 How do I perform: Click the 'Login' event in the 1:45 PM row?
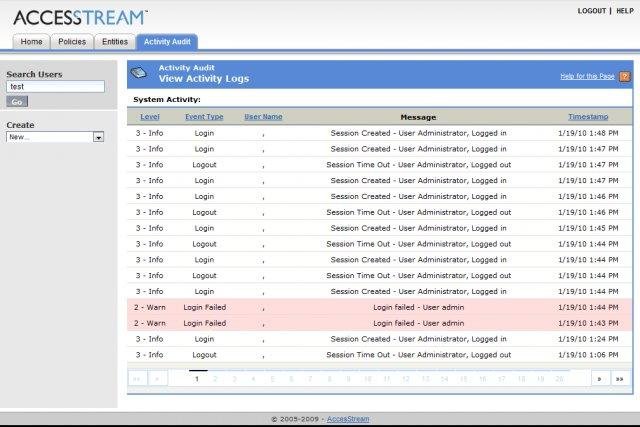(x=204, y=228)
